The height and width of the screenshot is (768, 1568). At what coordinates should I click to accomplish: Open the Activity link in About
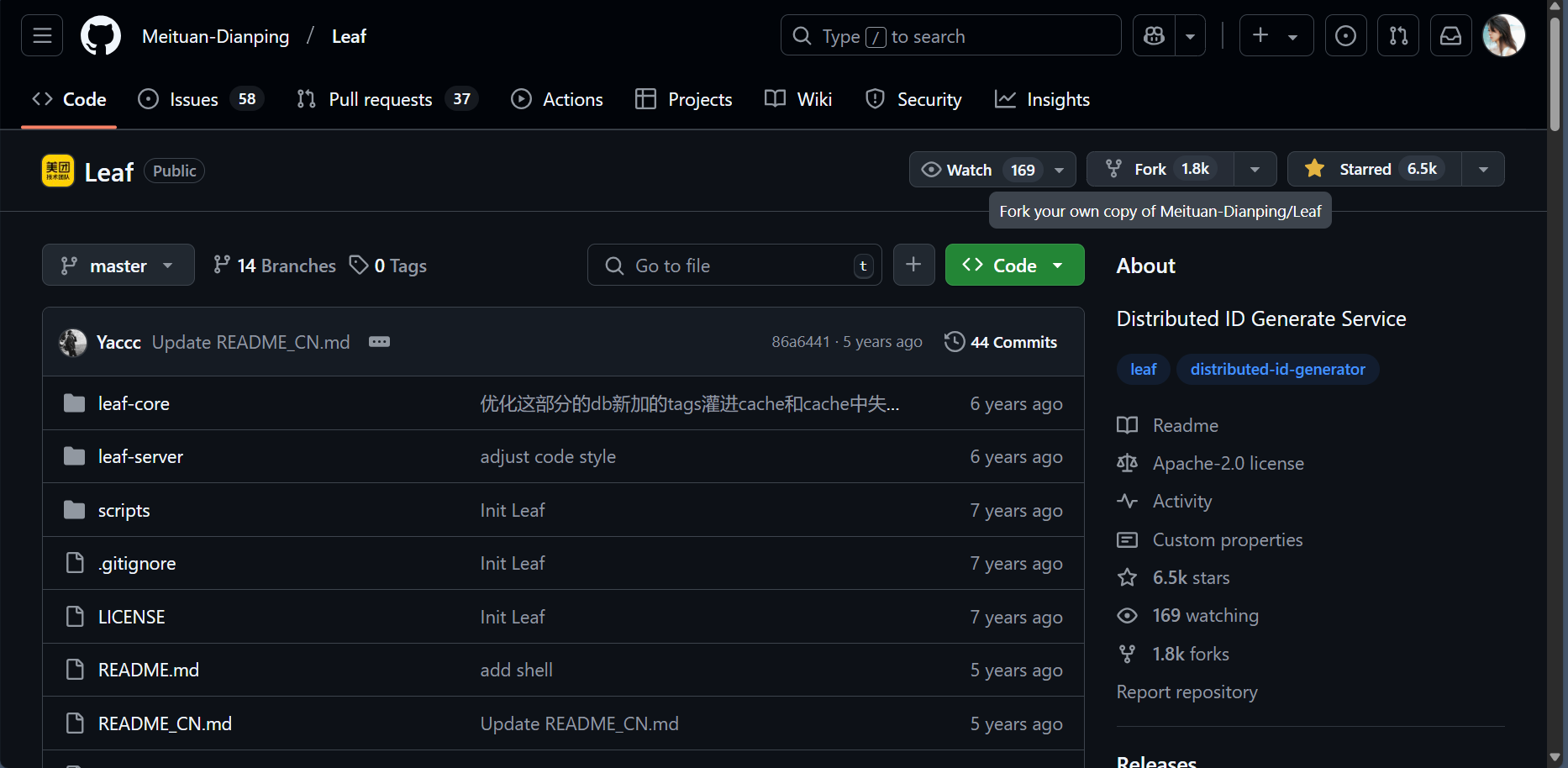pos(1165,501)
